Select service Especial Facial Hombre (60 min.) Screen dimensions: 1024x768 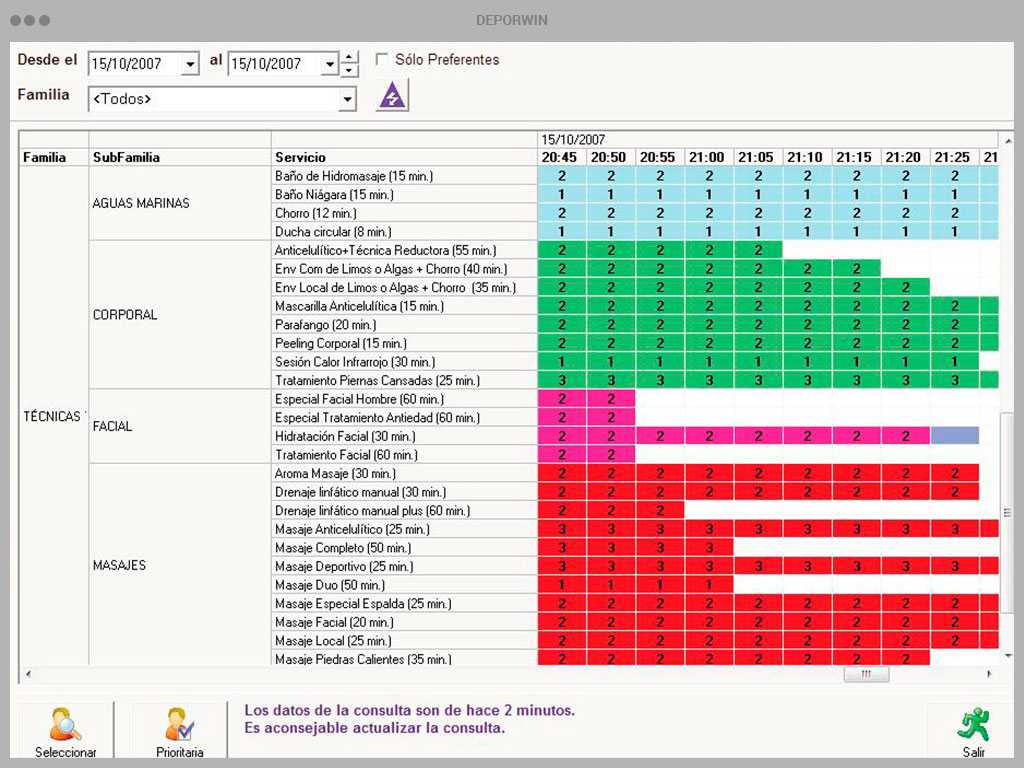point(404,399)
